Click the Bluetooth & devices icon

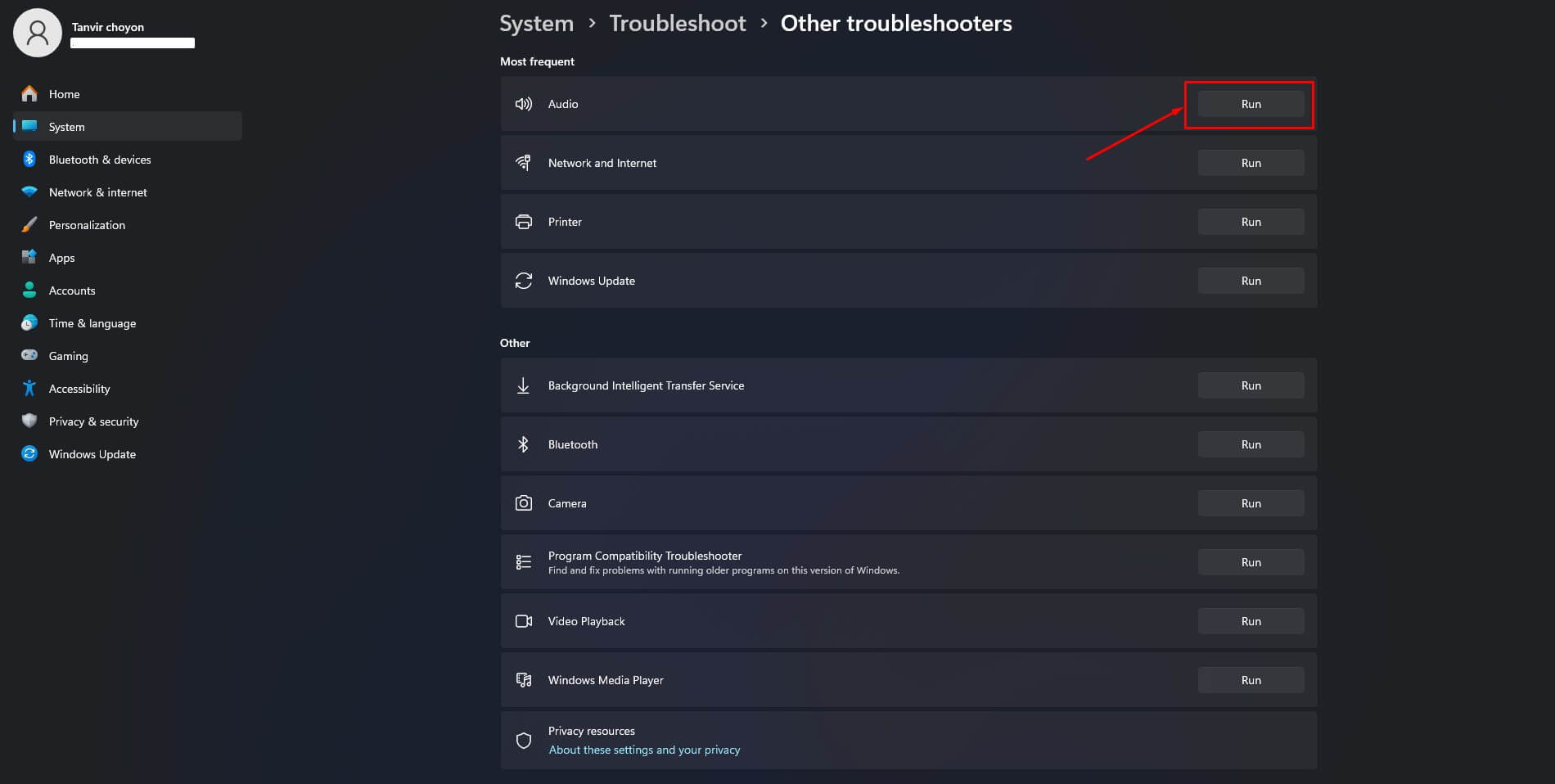pos(29,160)
